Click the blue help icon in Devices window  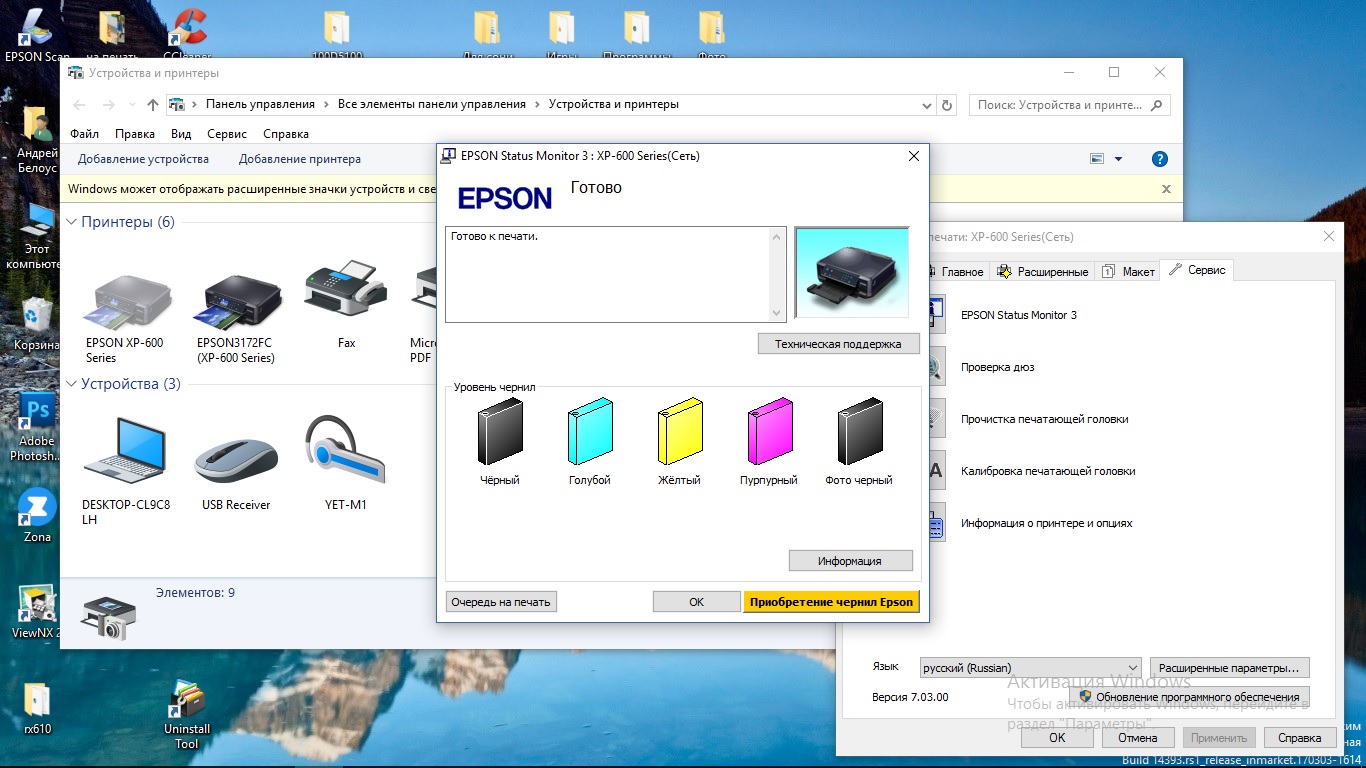(1160, 159)
